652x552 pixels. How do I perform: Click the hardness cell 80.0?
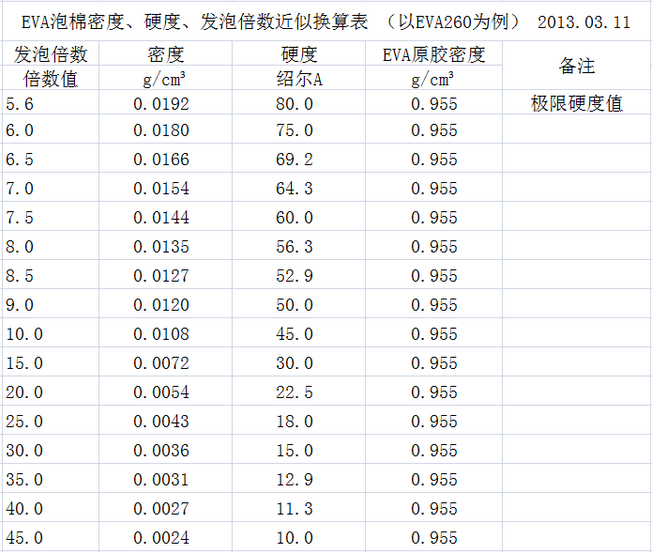pos(299,103)
